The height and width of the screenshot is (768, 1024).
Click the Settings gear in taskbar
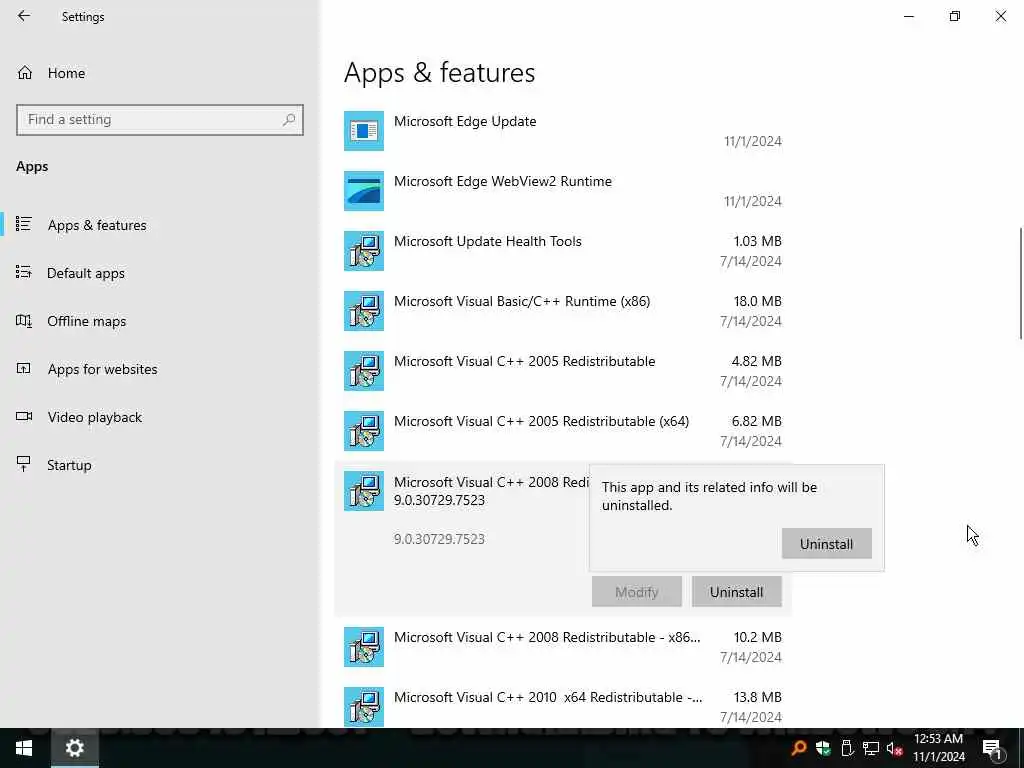click(74, 748)
